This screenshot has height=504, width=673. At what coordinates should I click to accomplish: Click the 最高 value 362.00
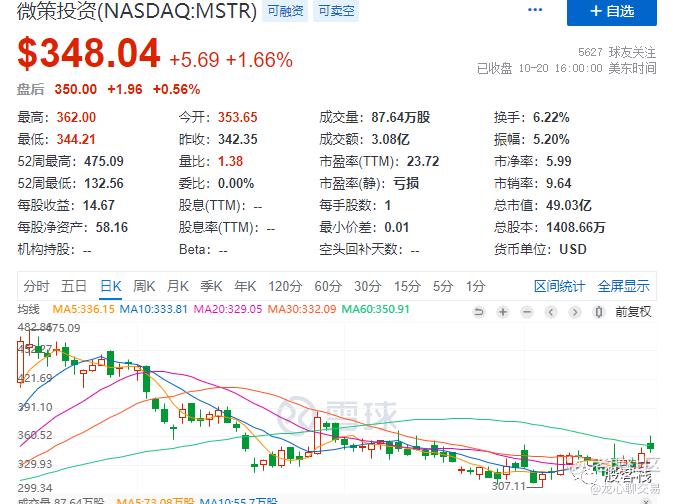pos(76,117)
